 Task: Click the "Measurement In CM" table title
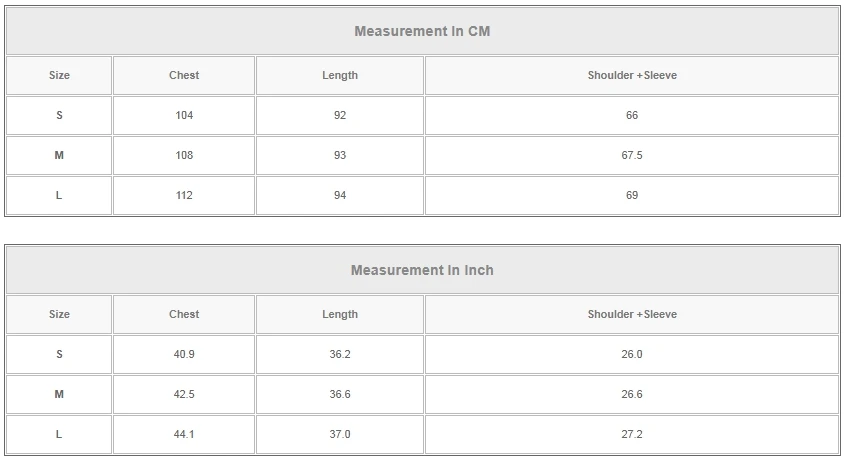pos(422,31)
